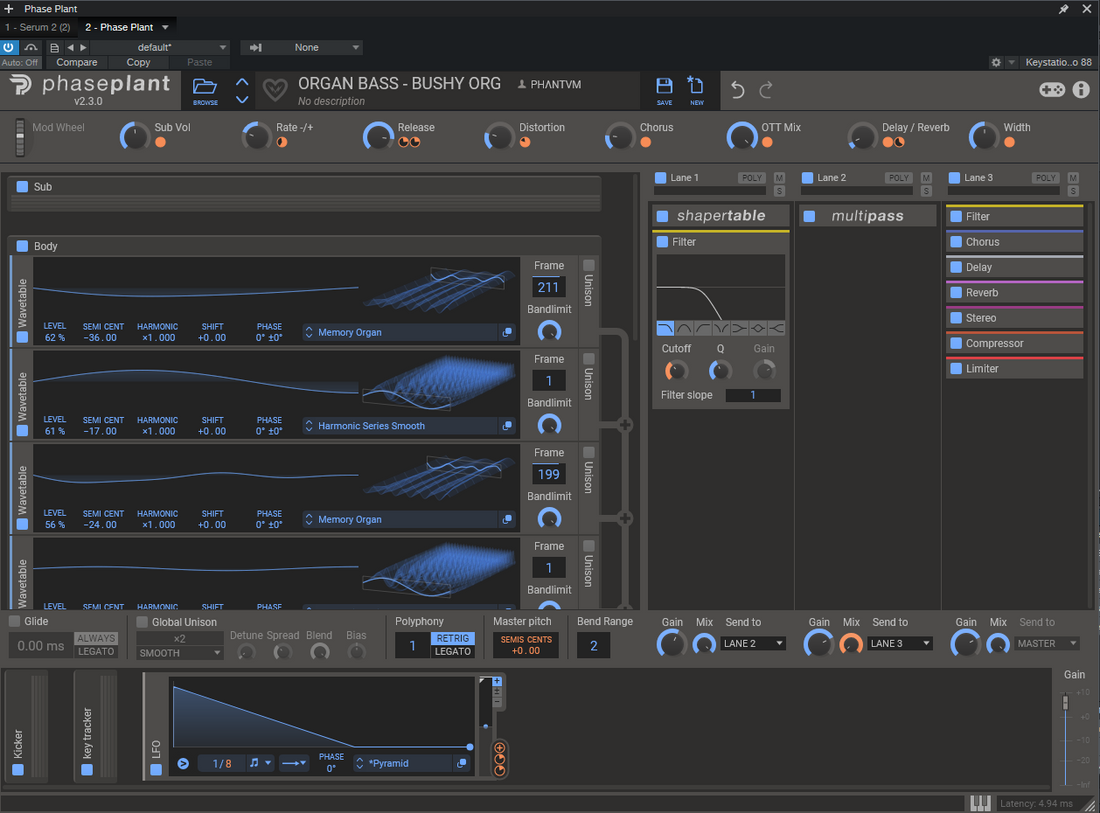
Task: Select ALWAYS glide mode
Action: [96, 638]
